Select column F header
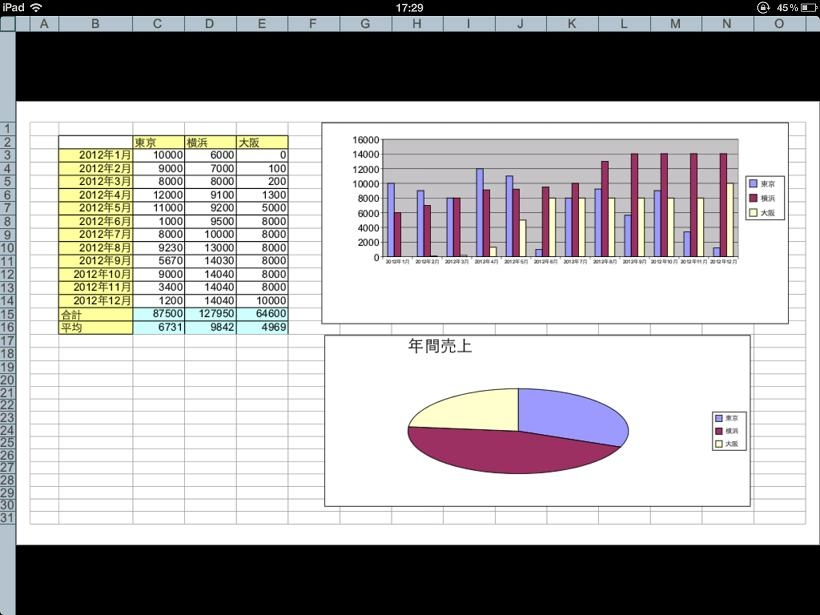This screenshot has height=615, width=820. (314, 24)
